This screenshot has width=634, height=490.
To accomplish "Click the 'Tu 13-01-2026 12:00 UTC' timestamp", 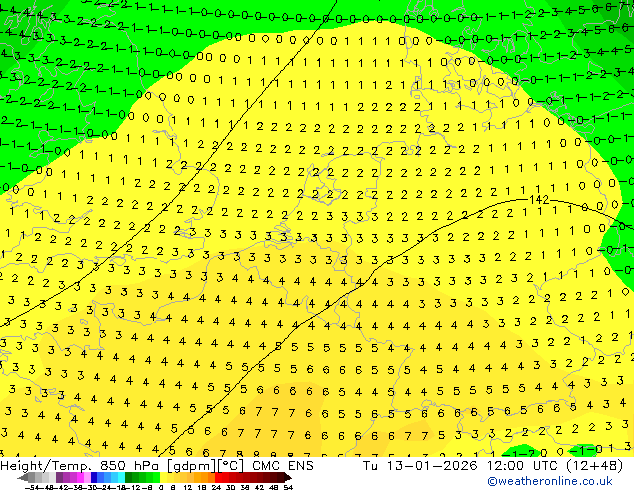I will coord(461,466).
